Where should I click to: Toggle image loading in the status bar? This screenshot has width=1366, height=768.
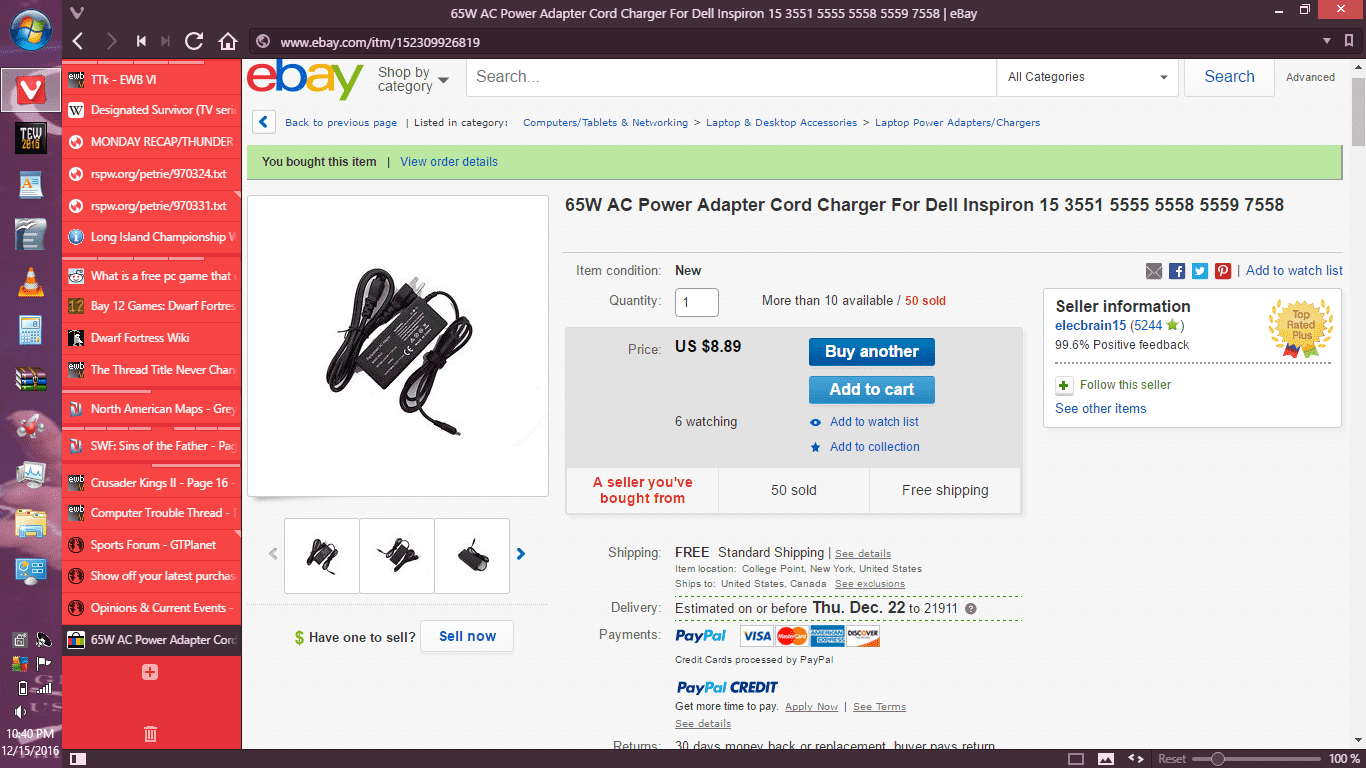pos(1106,759)
